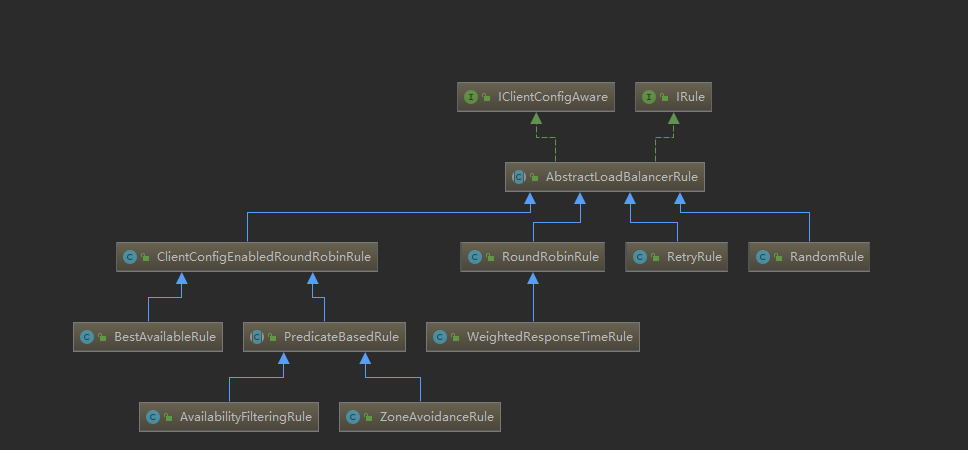Select the IClientConfigAware interface node
The width and height of the screenshot is (968, 450).
[x=536, y=97]
